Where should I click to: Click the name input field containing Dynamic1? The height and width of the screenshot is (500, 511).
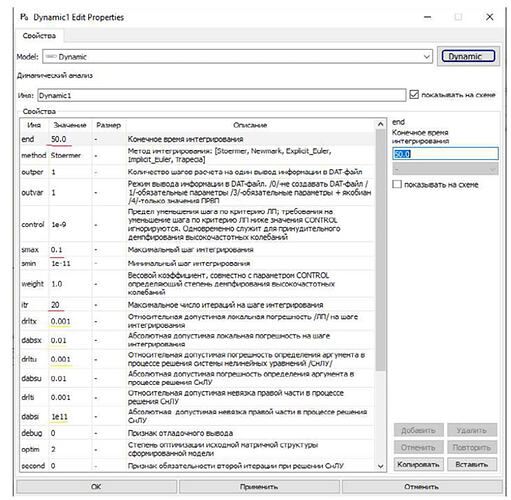pyautogui.click(x=222, y=95)
